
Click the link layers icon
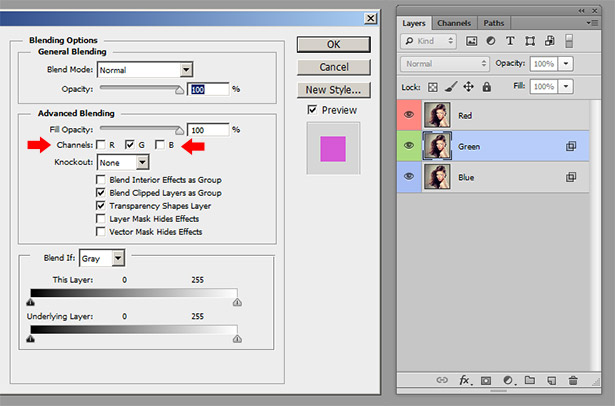(442, 380)
